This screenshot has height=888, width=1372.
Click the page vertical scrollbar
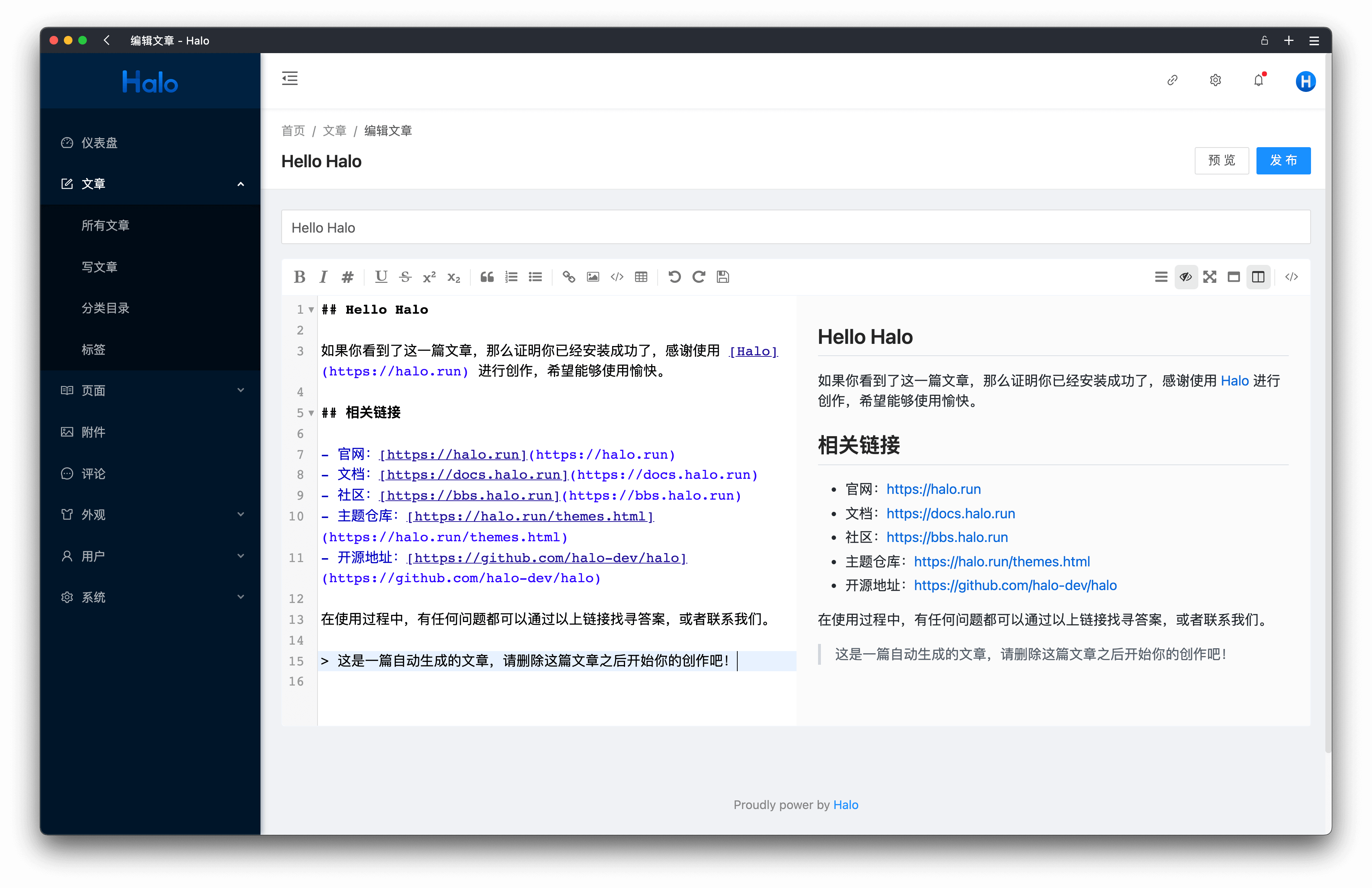(x=1328, y=404)
